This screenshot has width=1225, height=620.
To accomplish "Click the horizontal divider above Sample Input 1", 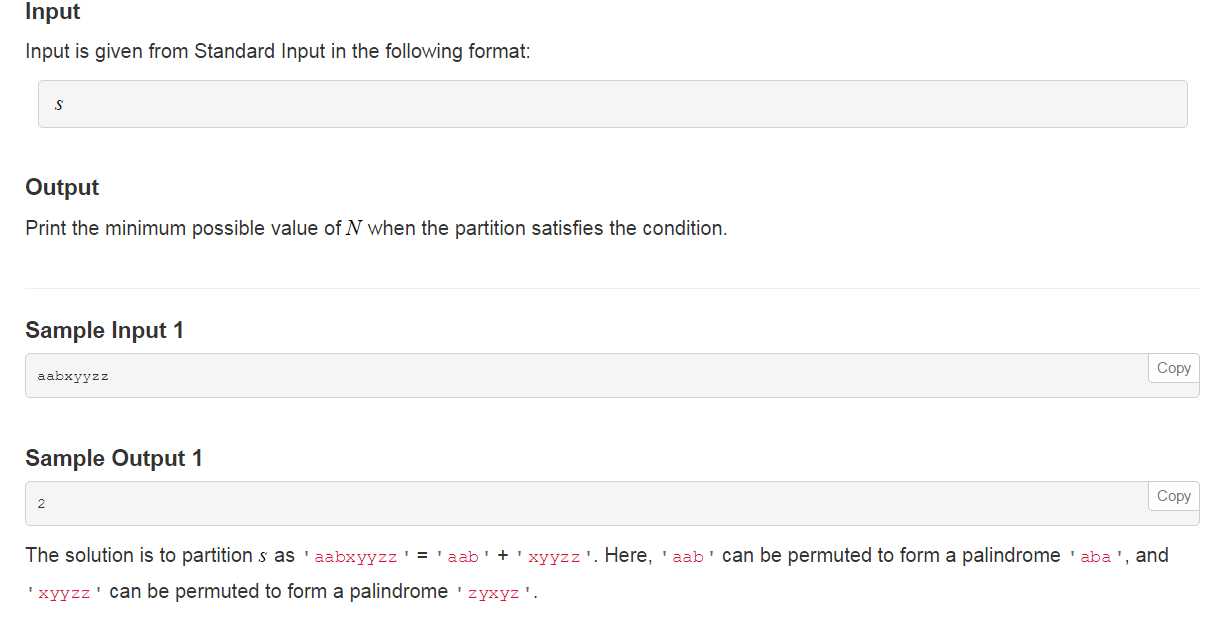I will [612, 288].
